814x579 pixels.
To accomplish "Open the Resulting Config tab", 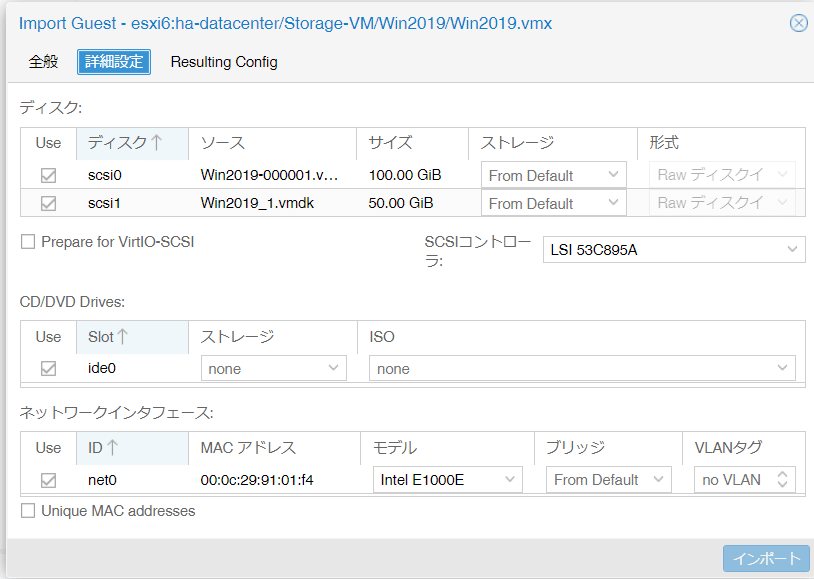I will pos(224,62).
